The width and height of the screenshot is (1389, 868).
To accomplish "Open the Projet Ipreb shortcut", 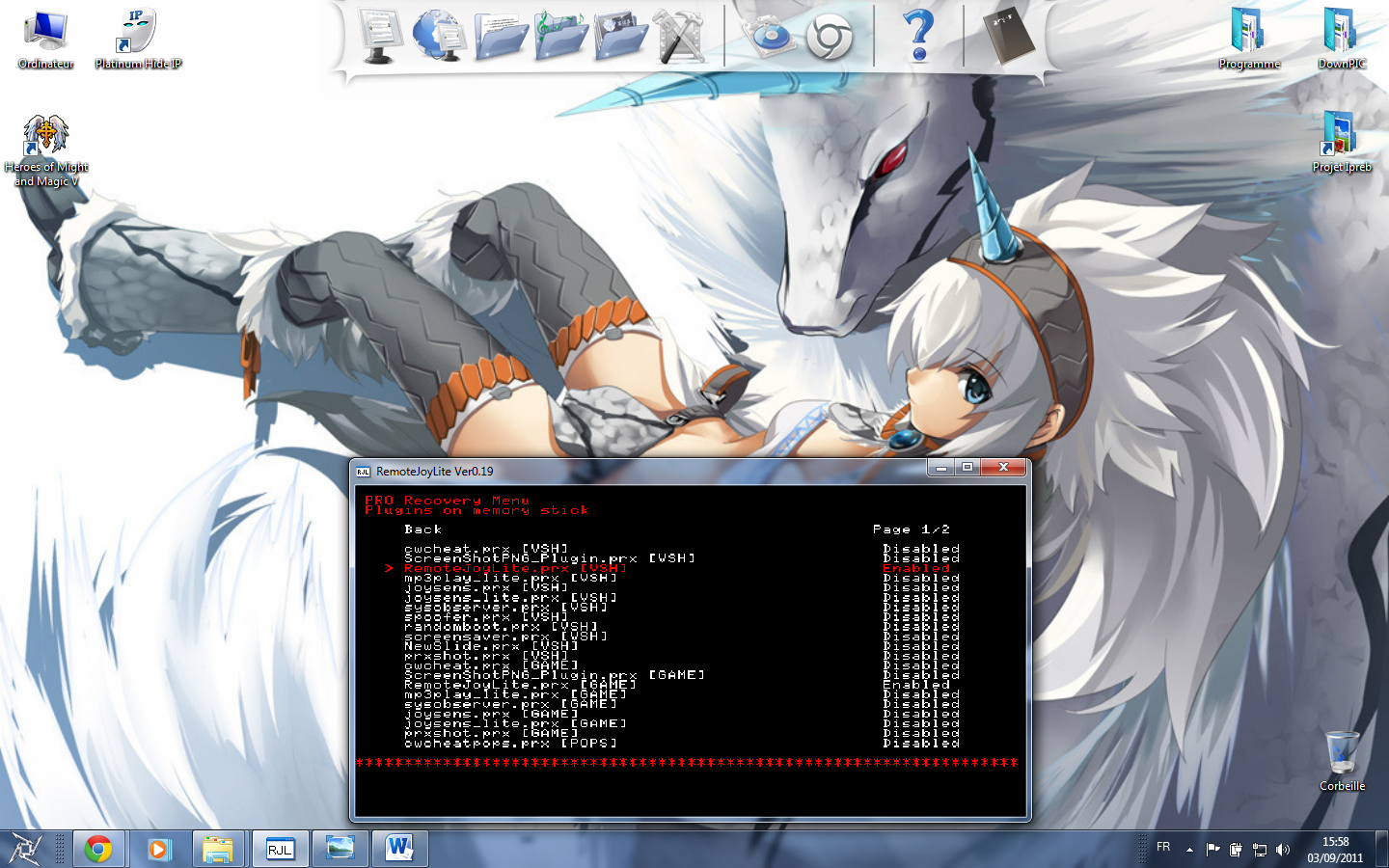I will click(x=1342, y=142).
